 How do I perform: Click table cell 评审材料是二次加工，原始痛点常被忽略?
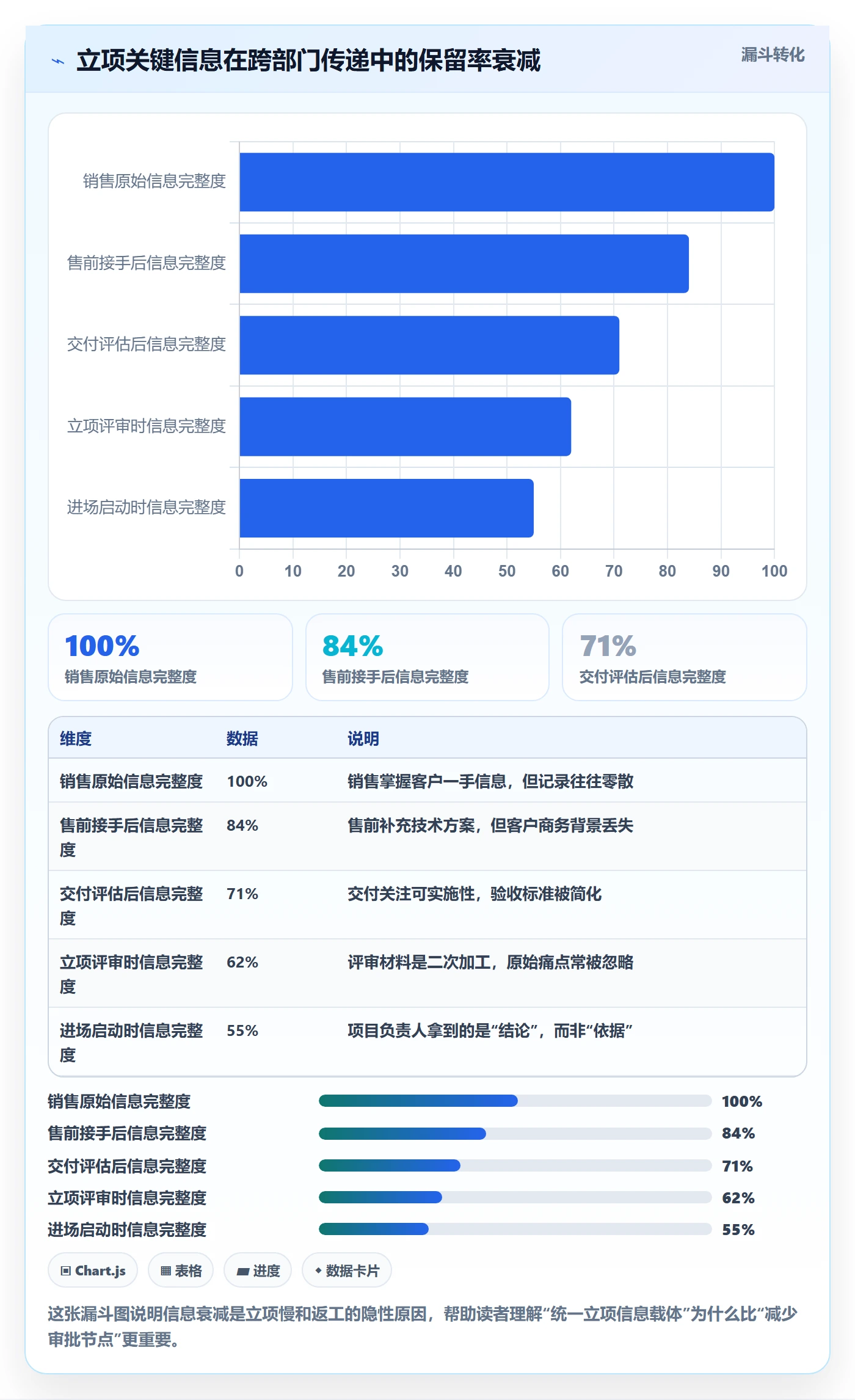click(490, 962)
